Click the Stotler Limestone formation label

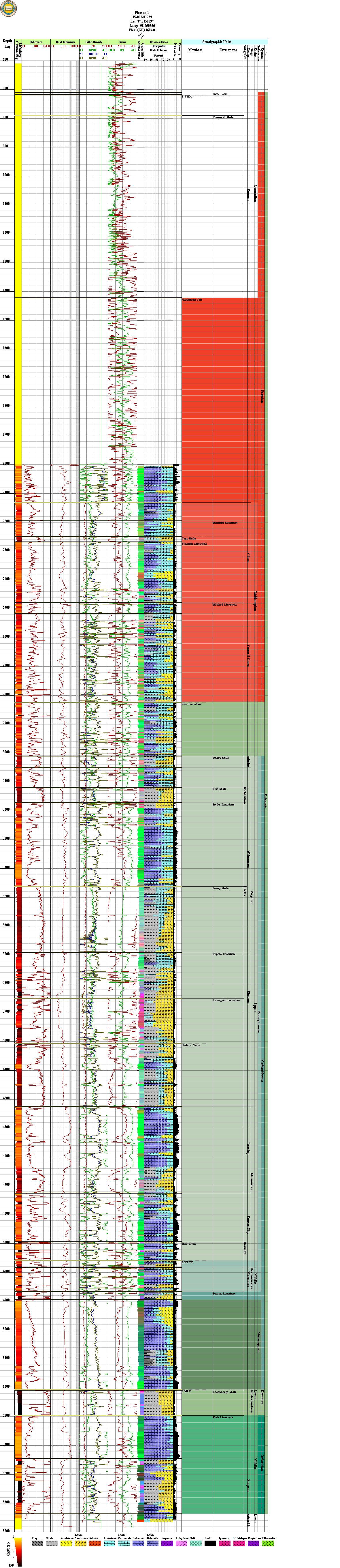coord(223,805)
